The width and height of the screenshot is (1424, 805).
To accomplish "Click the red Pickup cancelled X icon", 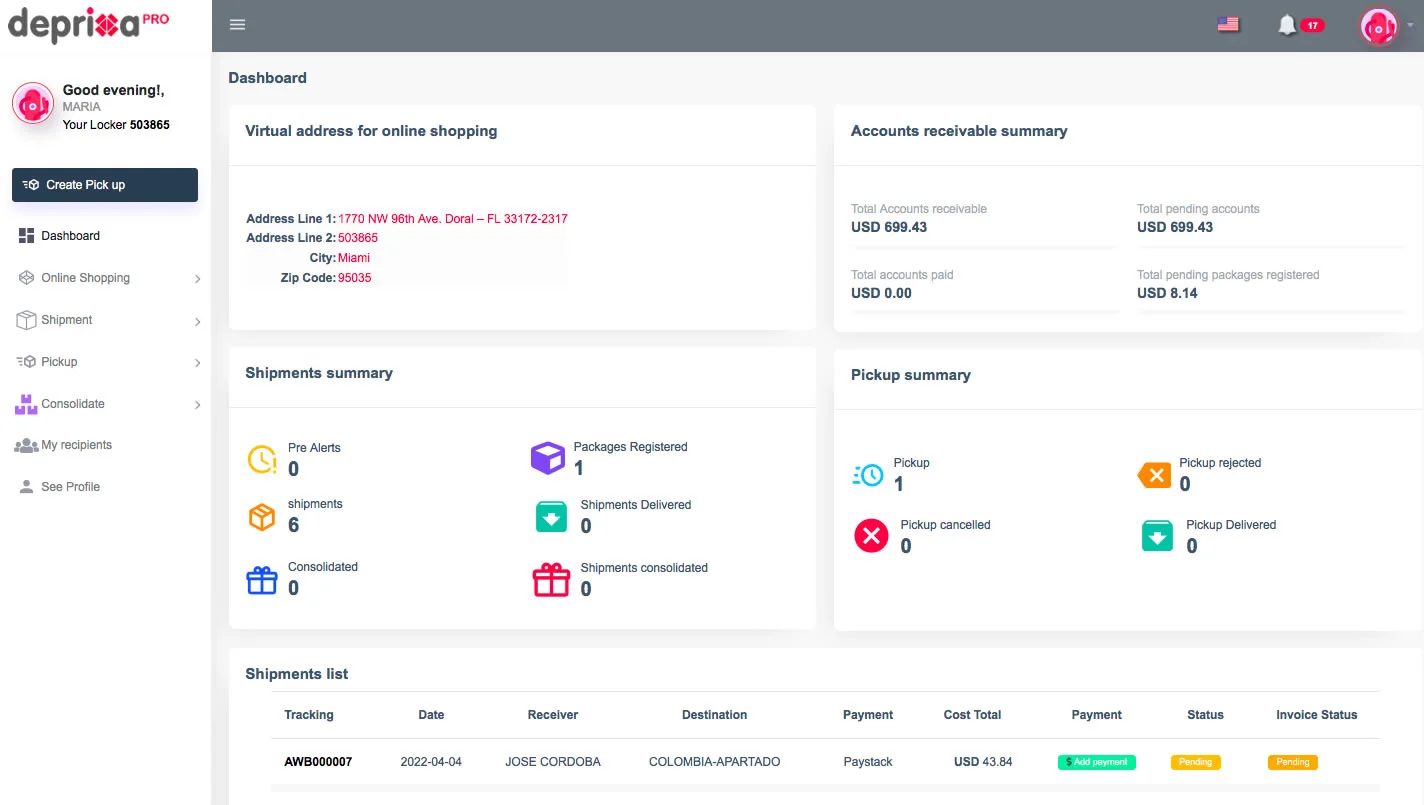I will [871, 536].
